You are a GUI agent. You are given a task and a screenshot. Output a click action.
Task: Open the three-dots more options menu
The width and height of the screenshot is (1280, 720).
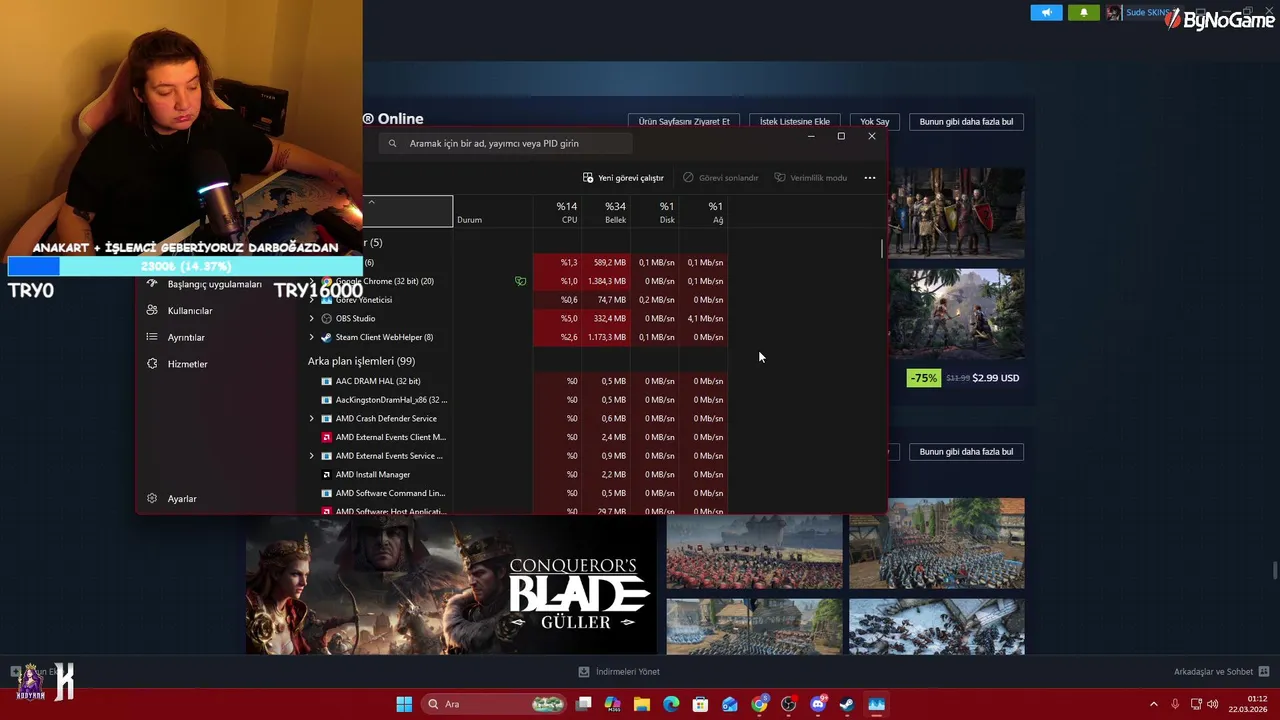coord(870,178)
